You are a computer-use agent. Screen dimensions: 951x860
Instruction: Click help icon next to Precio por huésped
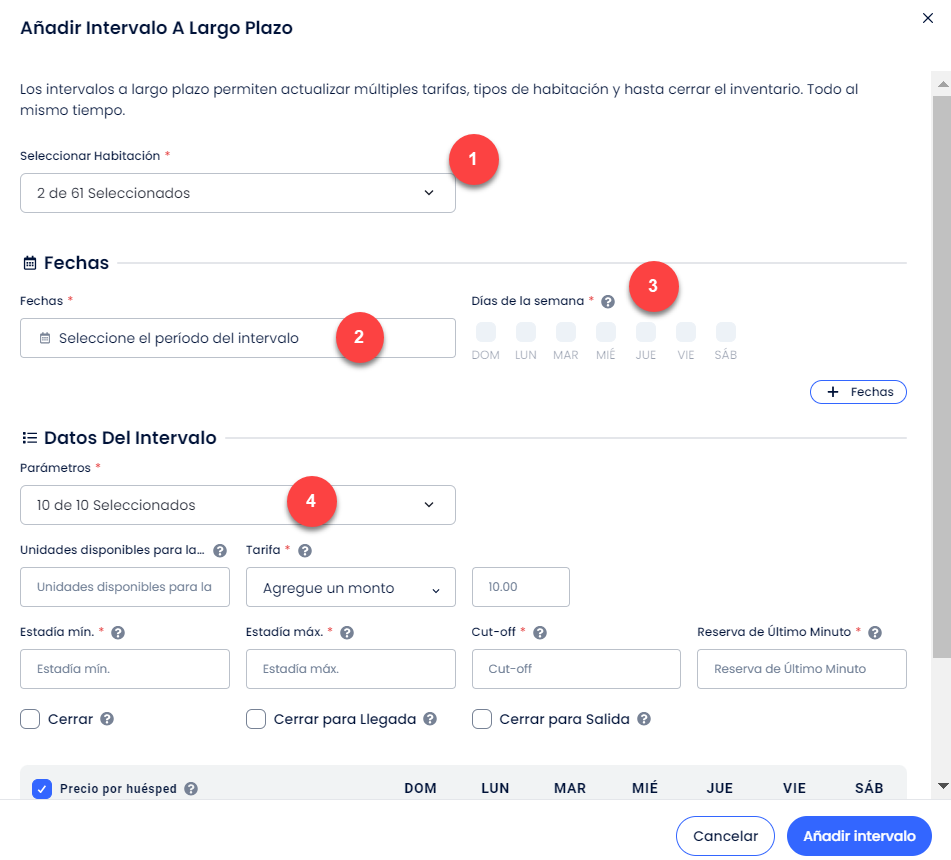191,789
